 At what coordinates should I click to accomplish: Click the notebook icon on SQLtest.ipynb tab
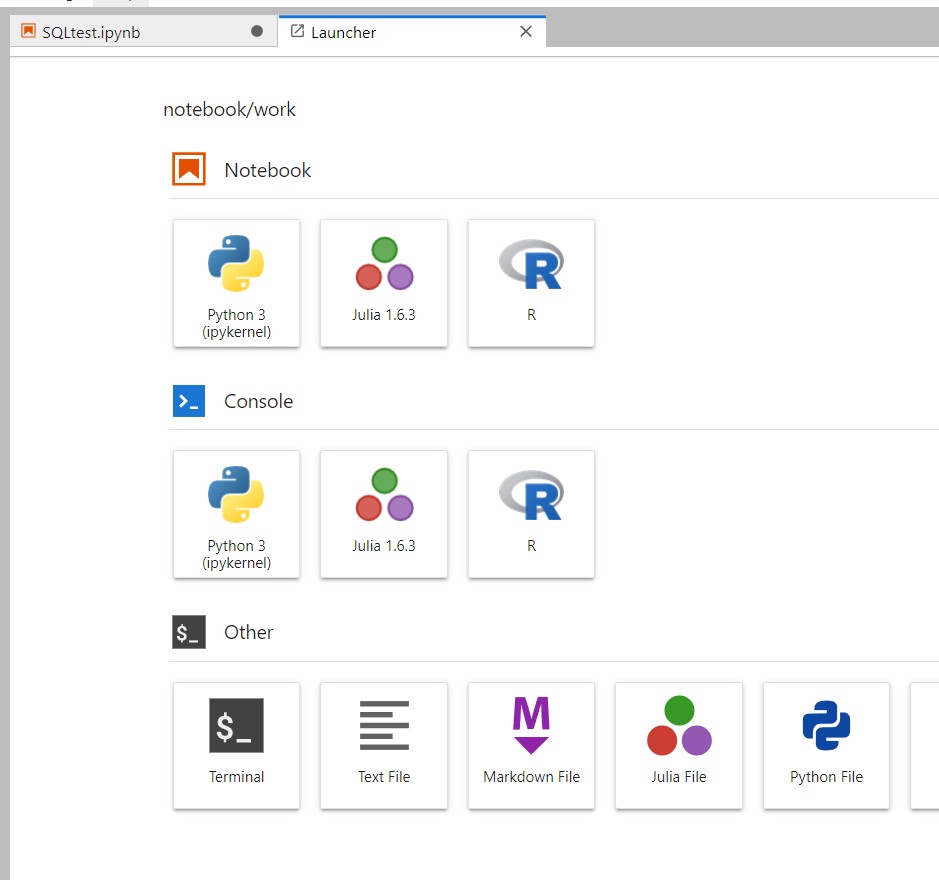(x=28, y=31)
